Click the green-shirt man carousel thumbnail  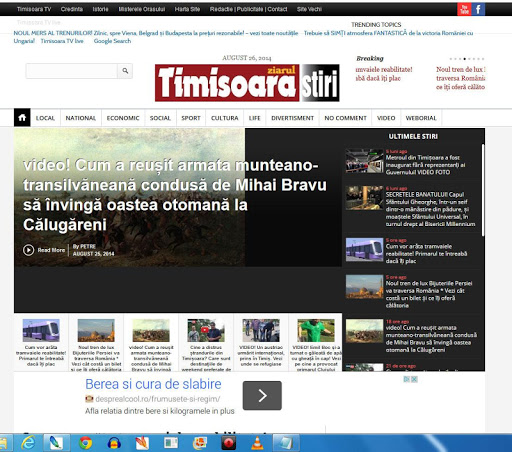coord(316,330)
